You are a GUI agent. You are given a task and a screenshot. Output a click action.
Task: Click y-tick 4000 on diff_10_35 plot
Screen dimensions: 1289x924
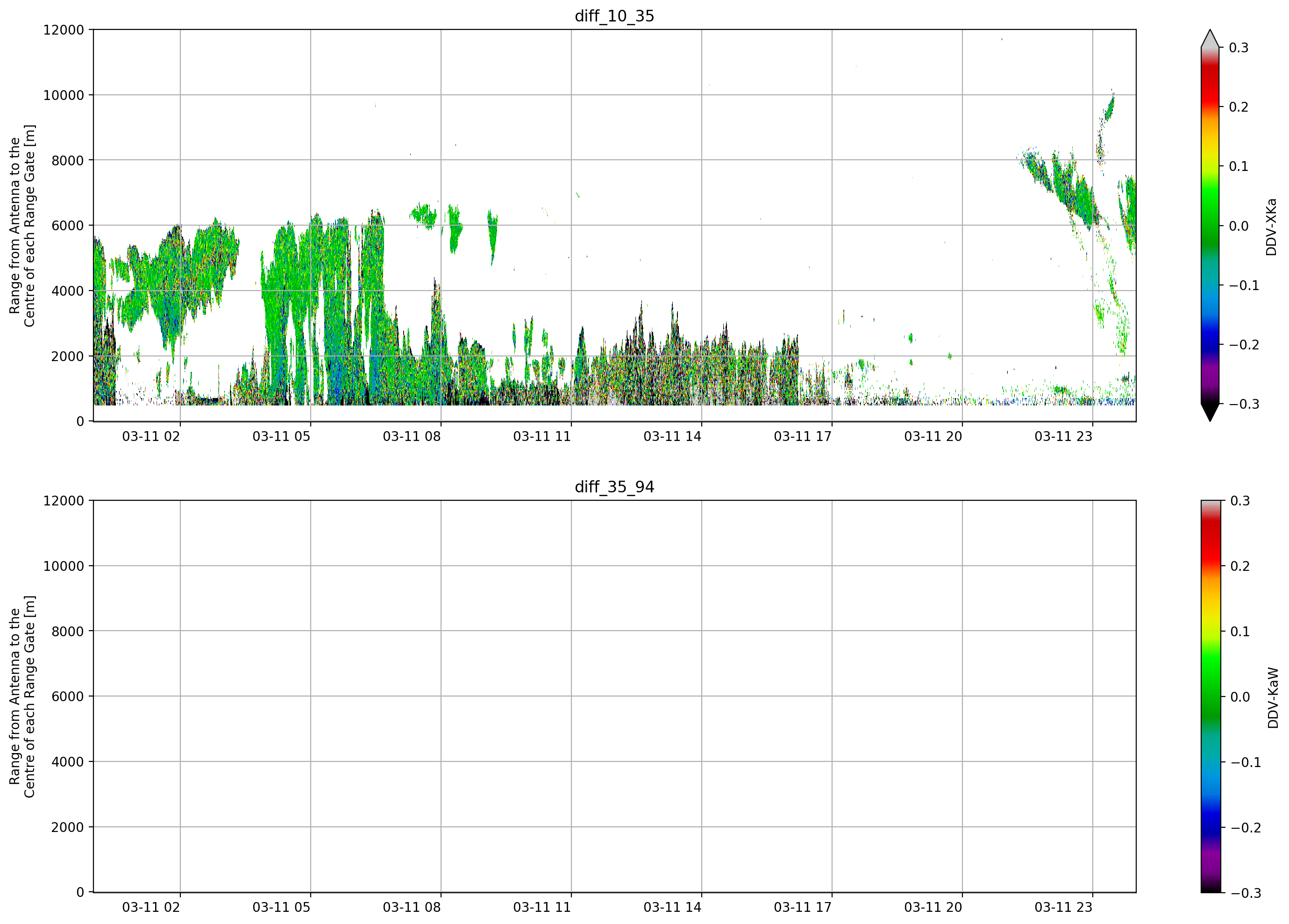tap(68, 291)
